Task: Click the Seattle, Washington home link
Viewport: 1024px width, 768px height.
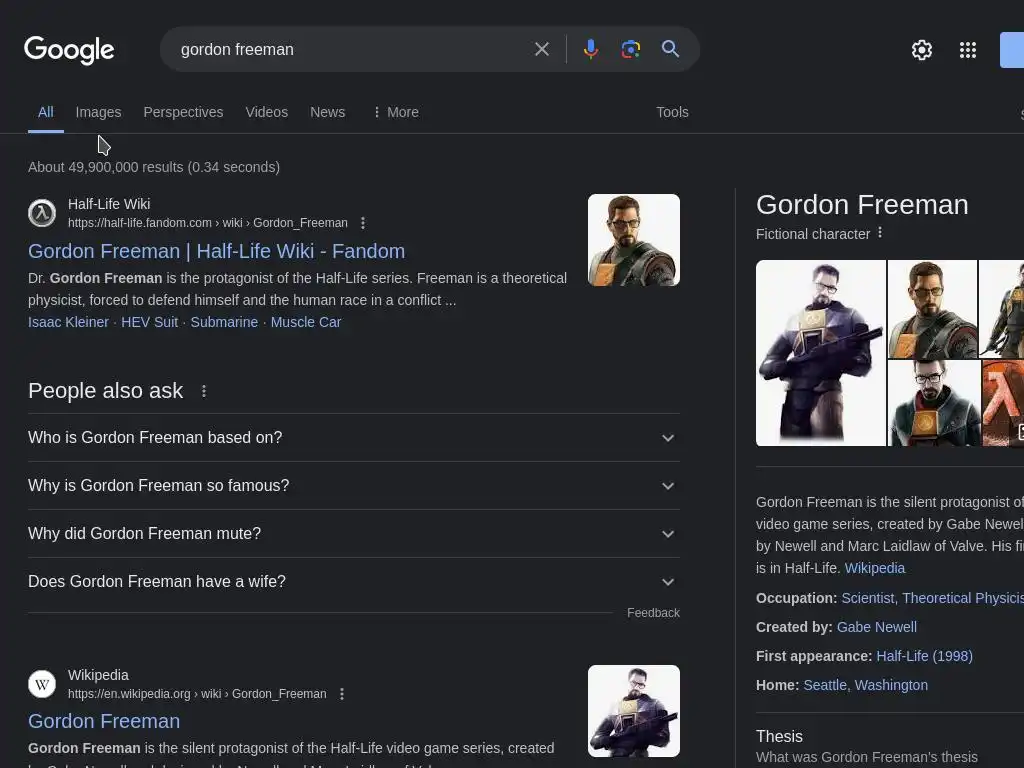Action: coord(865,685)
